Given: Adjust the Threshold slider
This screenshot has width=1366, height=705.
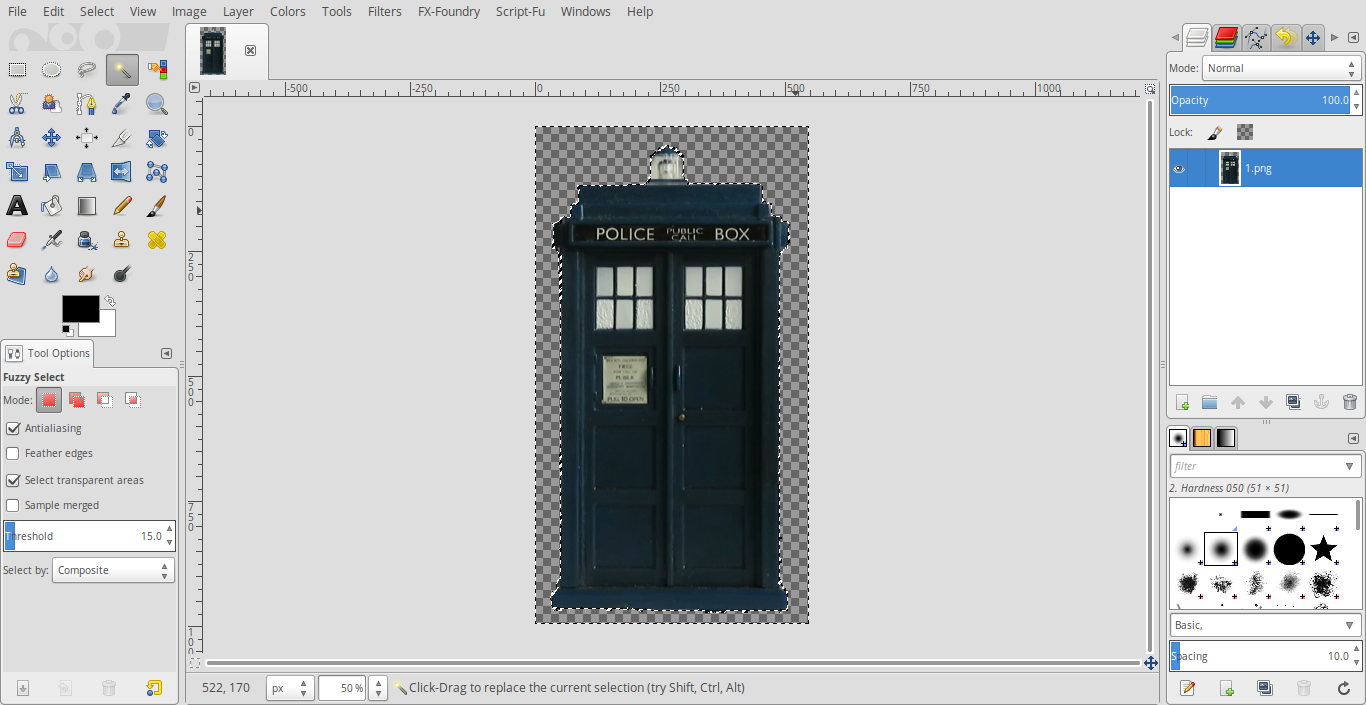Looking at the screenshot, I should 89,536.
